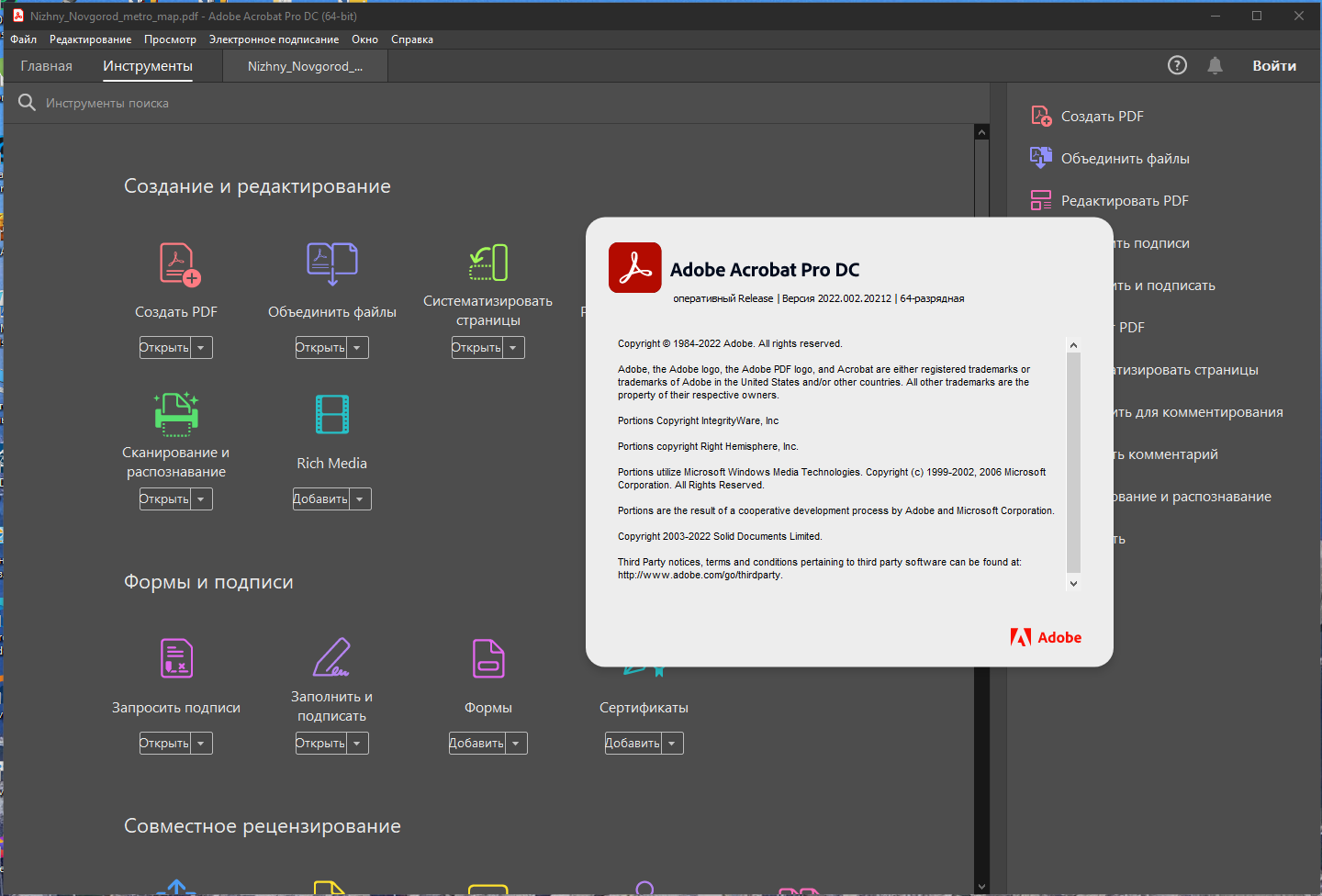Expand the Добавить dropdown arrow under Сертификаты
Image resolution: width=1322 pixels, height=896 pixels.
coord(672,743)
